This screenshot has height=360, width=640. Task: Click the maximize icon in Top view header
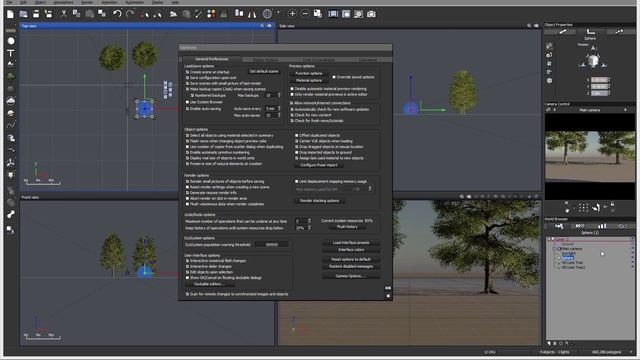pyautogui.click(x=269, y=26)
